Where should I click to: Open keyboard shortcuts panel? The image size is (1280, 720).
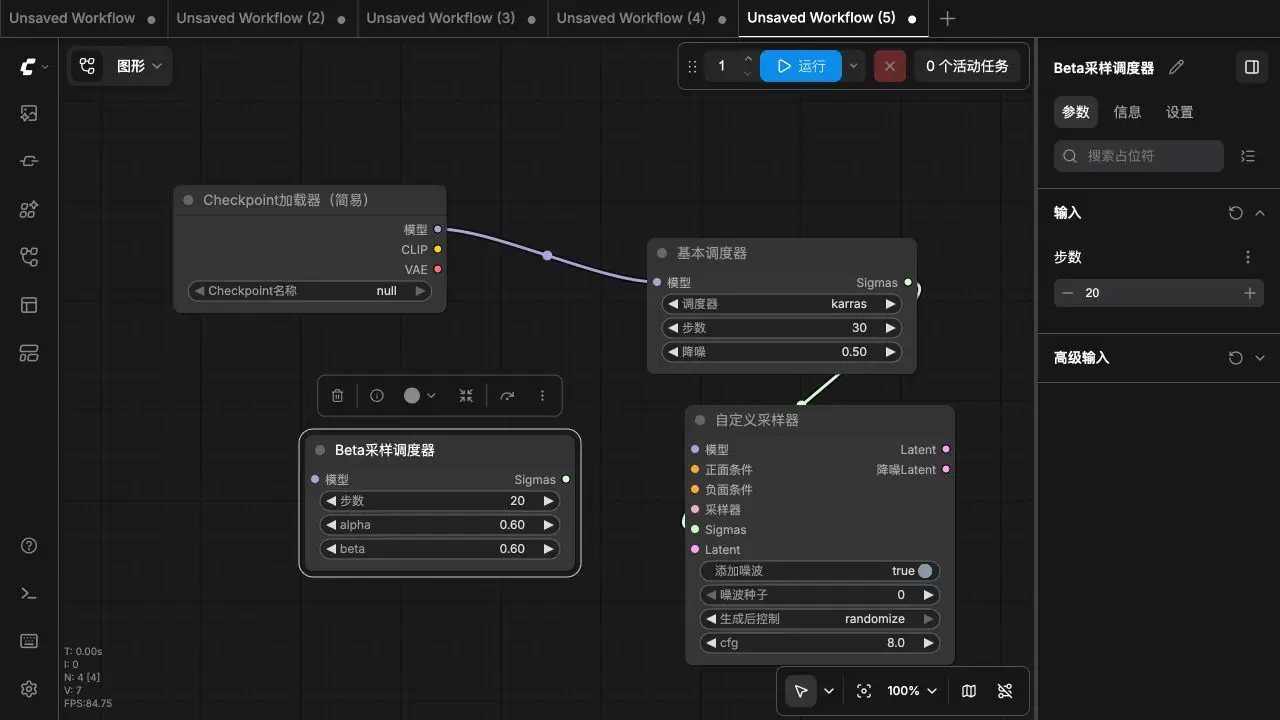(x=29, y=641)
